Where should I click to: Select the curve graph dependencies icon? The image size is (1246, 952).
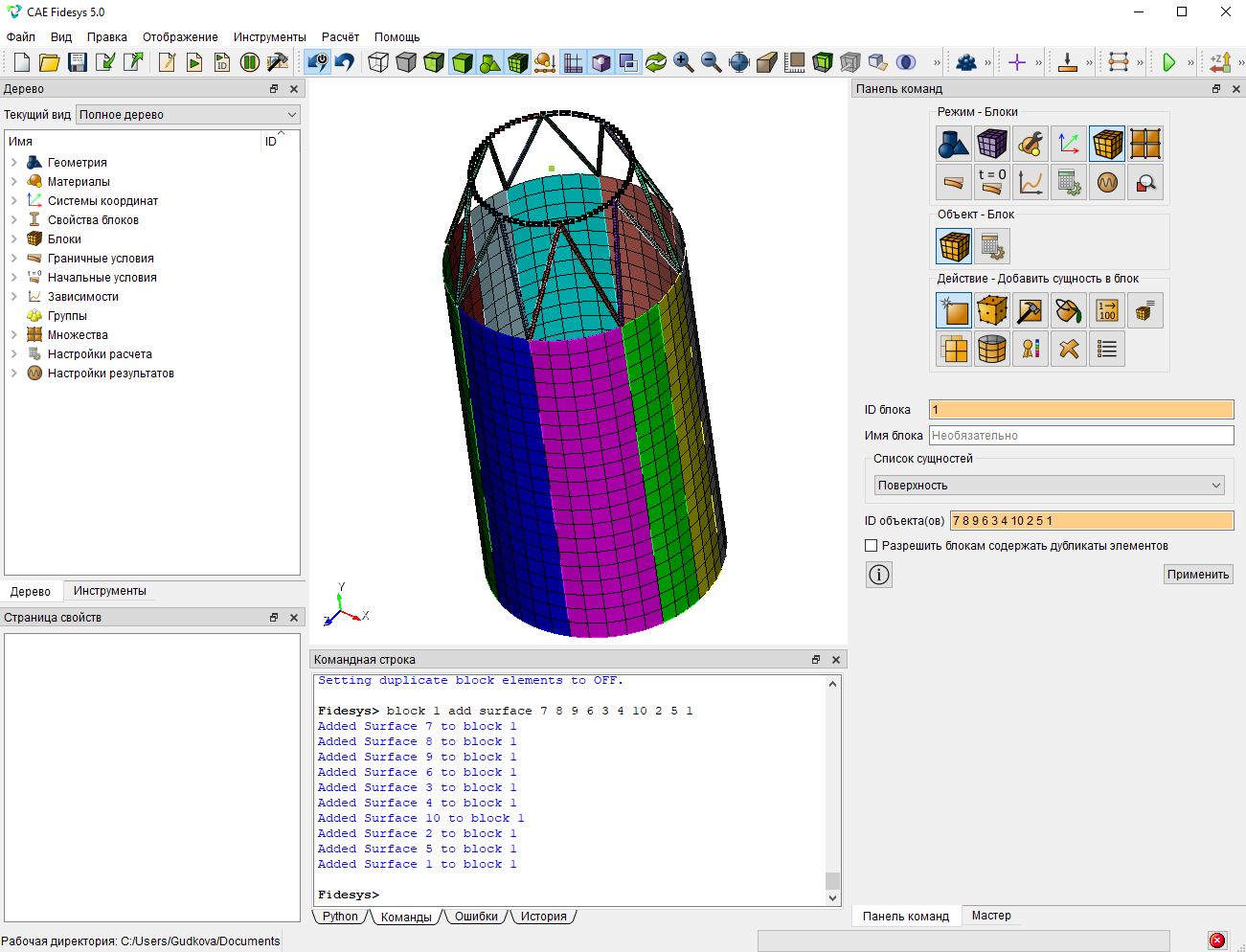[1031, 182]
